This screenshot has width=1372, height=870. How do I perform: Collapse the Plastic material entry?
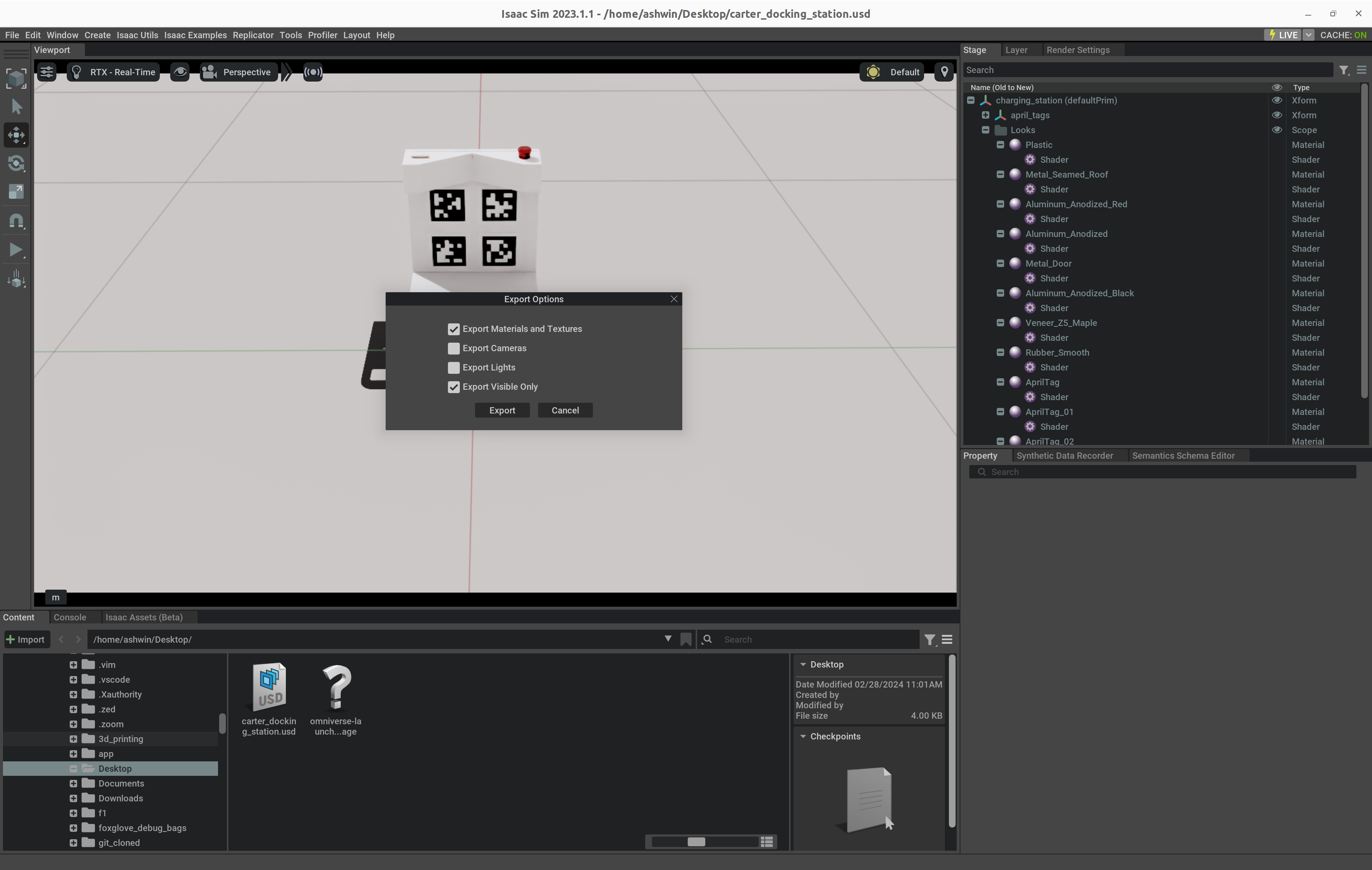tap(1001, 145)
